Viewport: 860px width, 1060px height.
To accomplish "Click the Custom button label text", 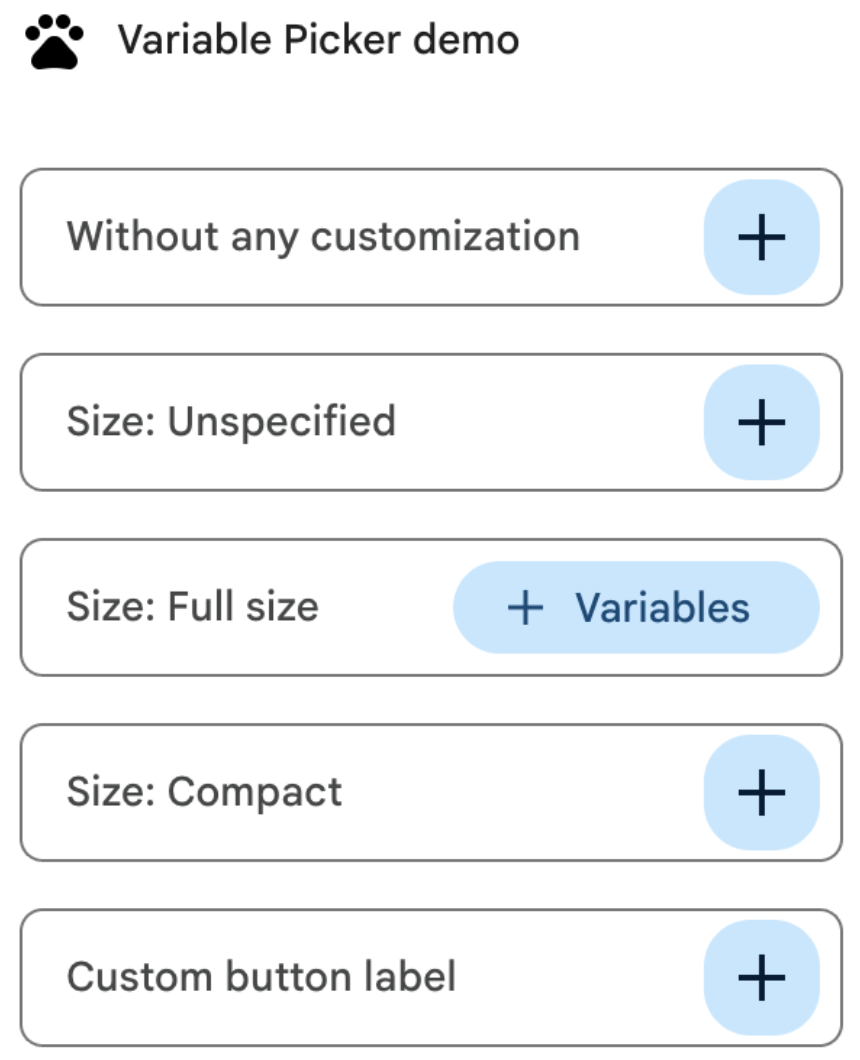I will pyautogui.click(x=262, y=976).
